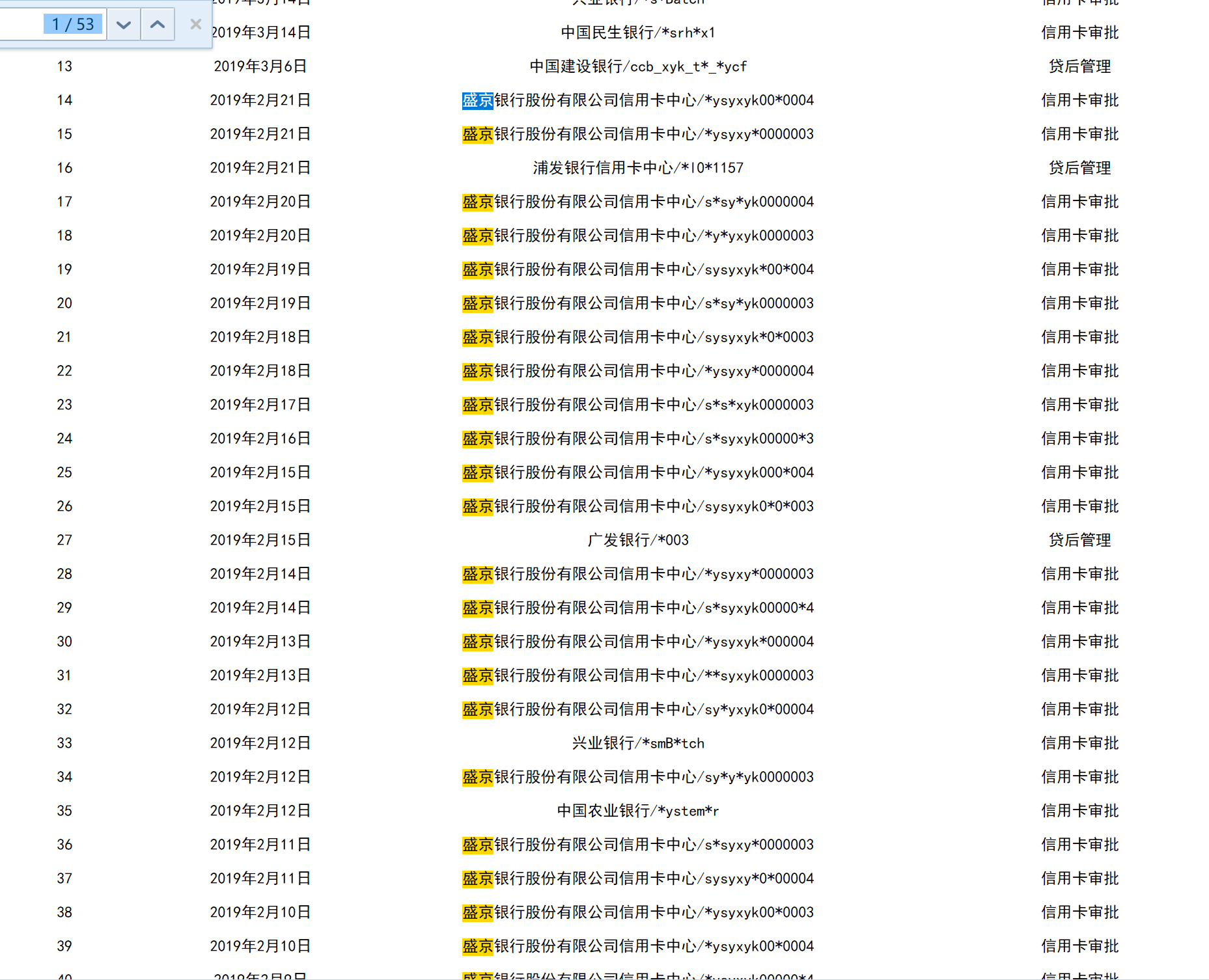
Task: Click row number 28
Action: click(x=64, y=574)
